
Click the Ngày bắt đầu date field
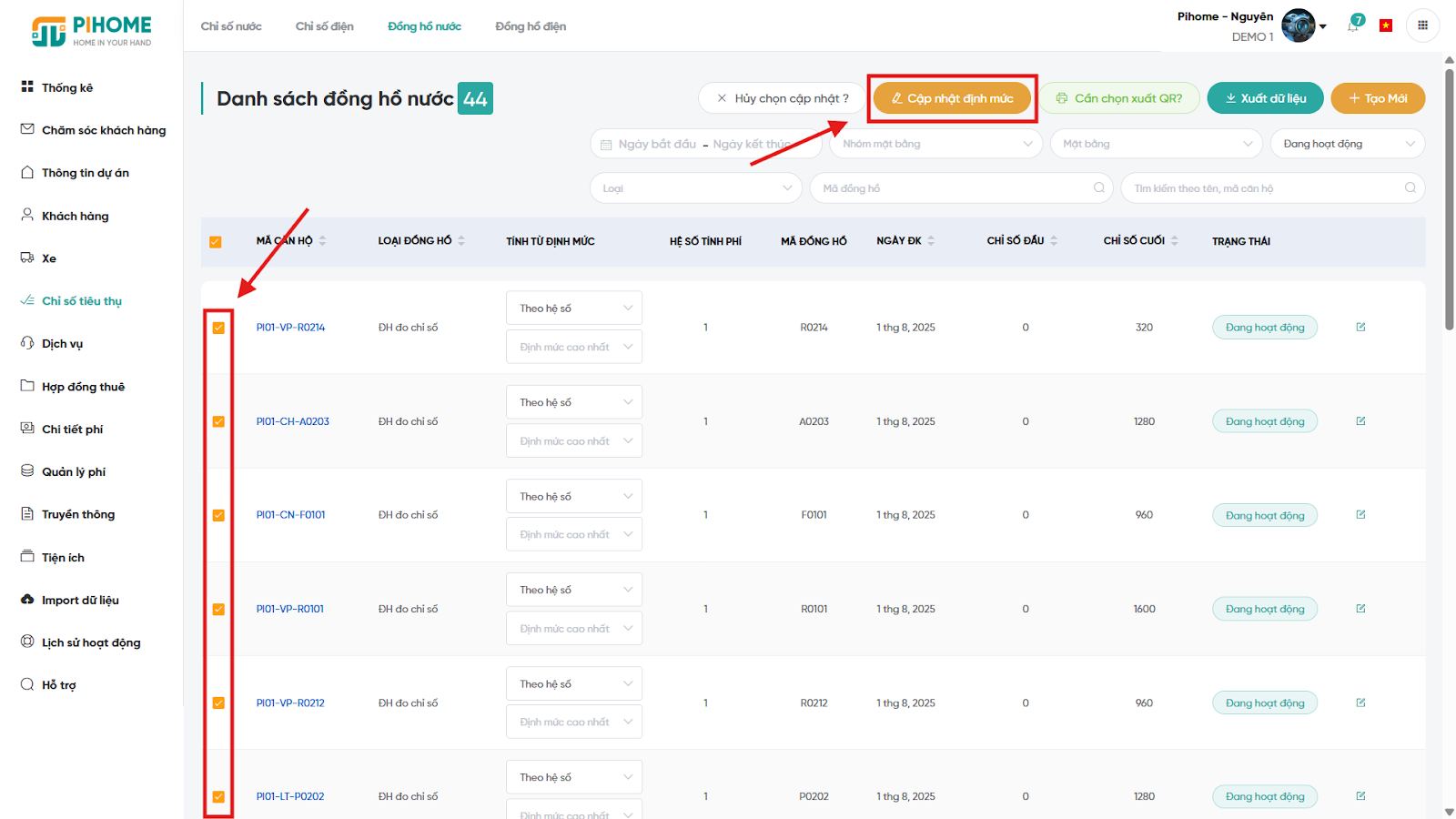pos(657,144)
